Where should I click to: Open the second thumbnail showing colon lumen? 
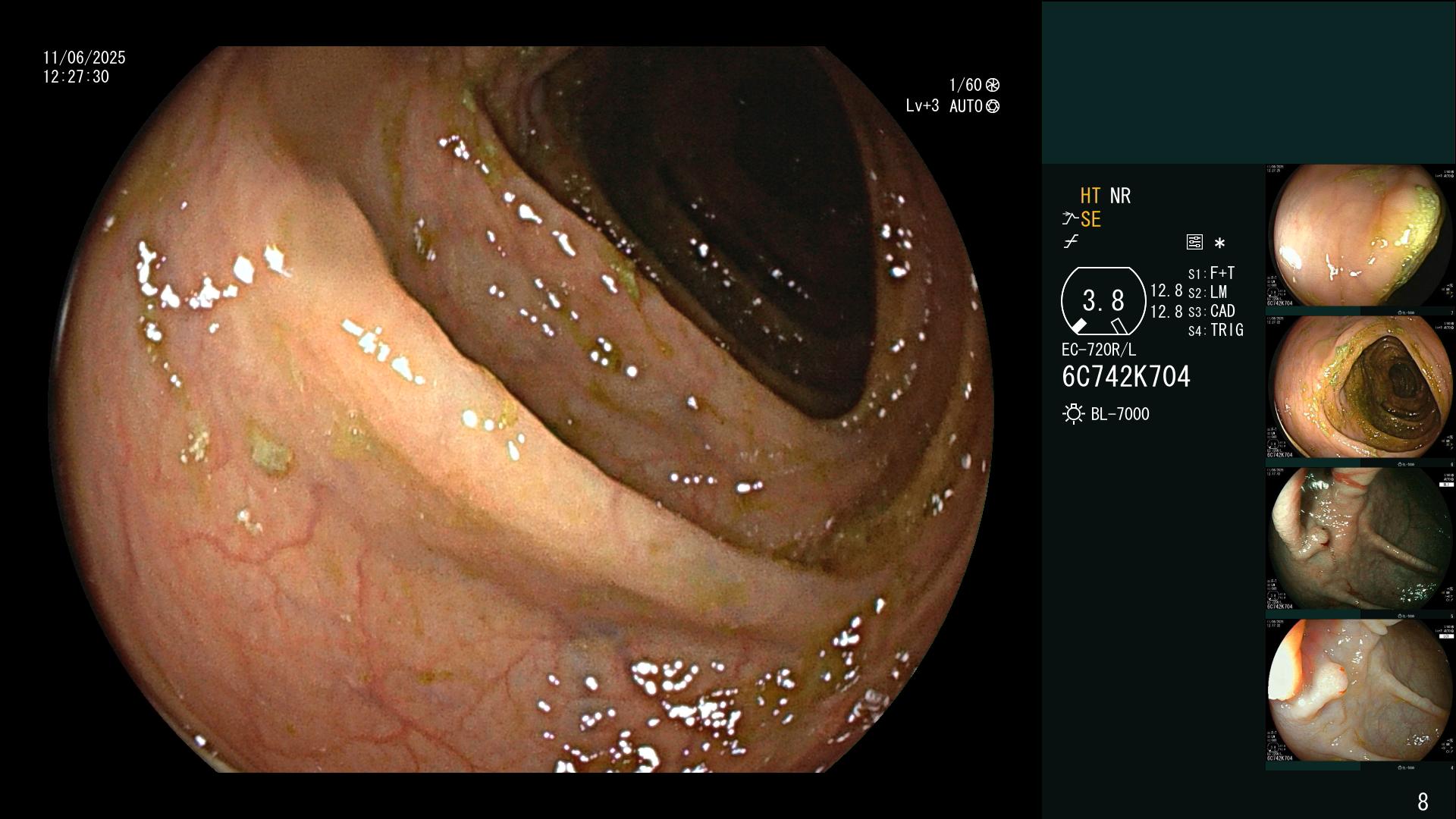click(1360, 388)
